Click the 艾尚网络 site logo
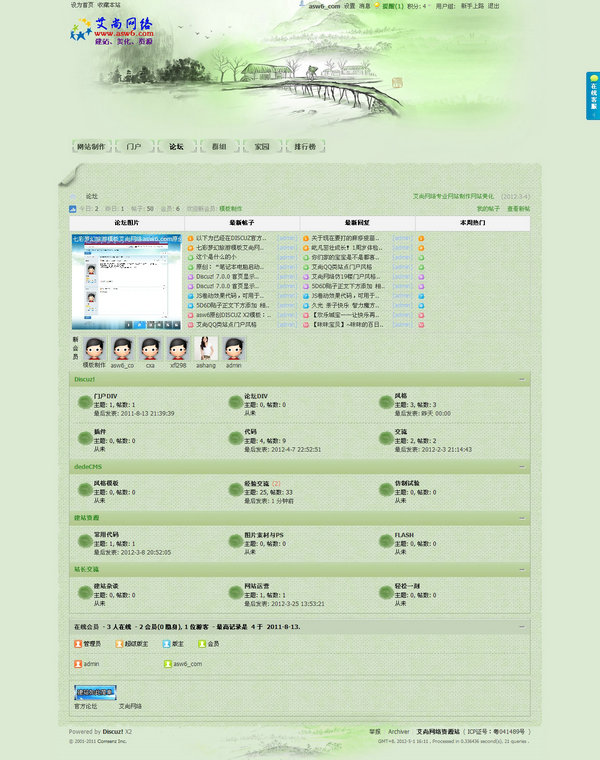Screen dimensions: 600x760 click(112, 32)
